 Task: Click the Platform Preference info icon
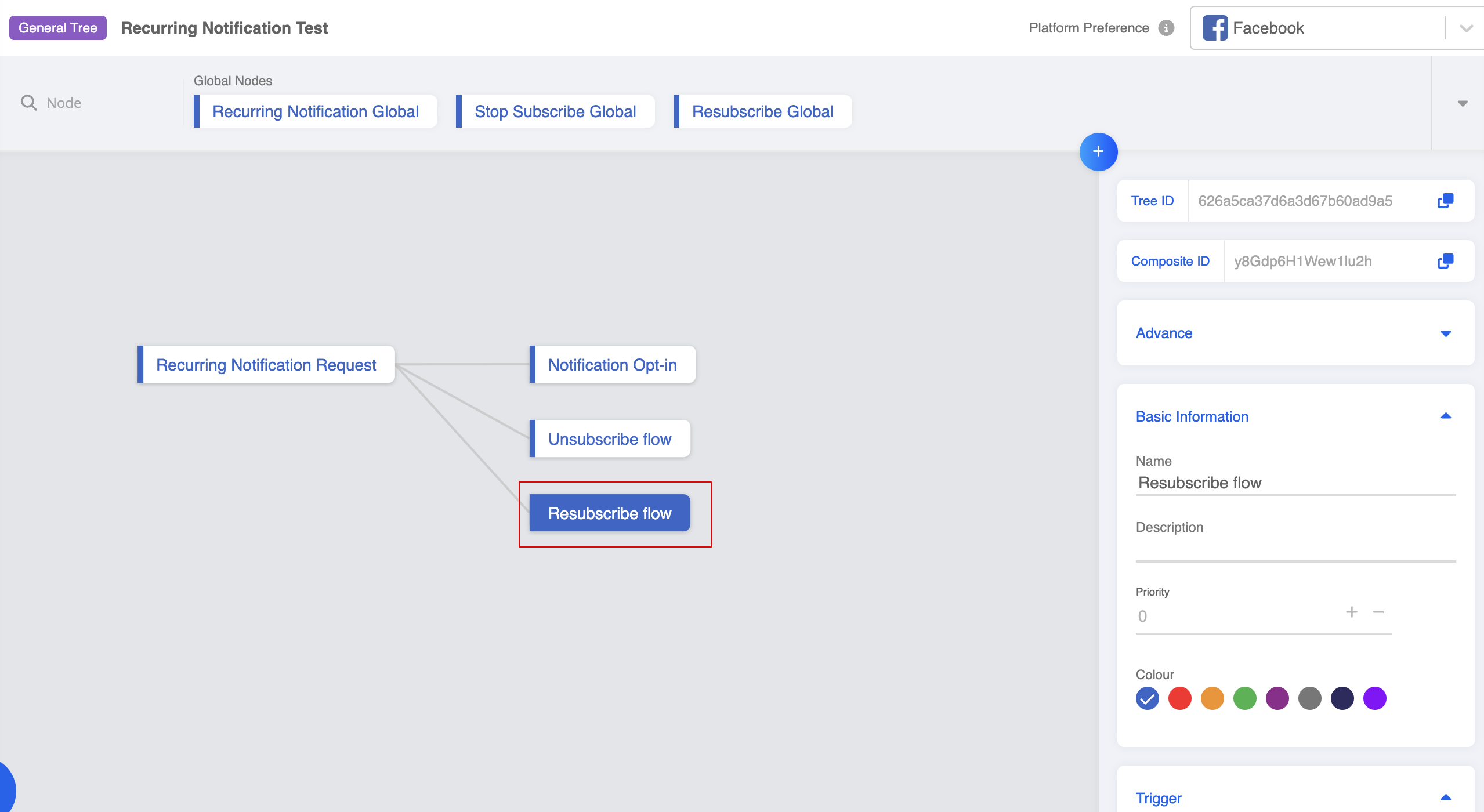point(1166,28)
